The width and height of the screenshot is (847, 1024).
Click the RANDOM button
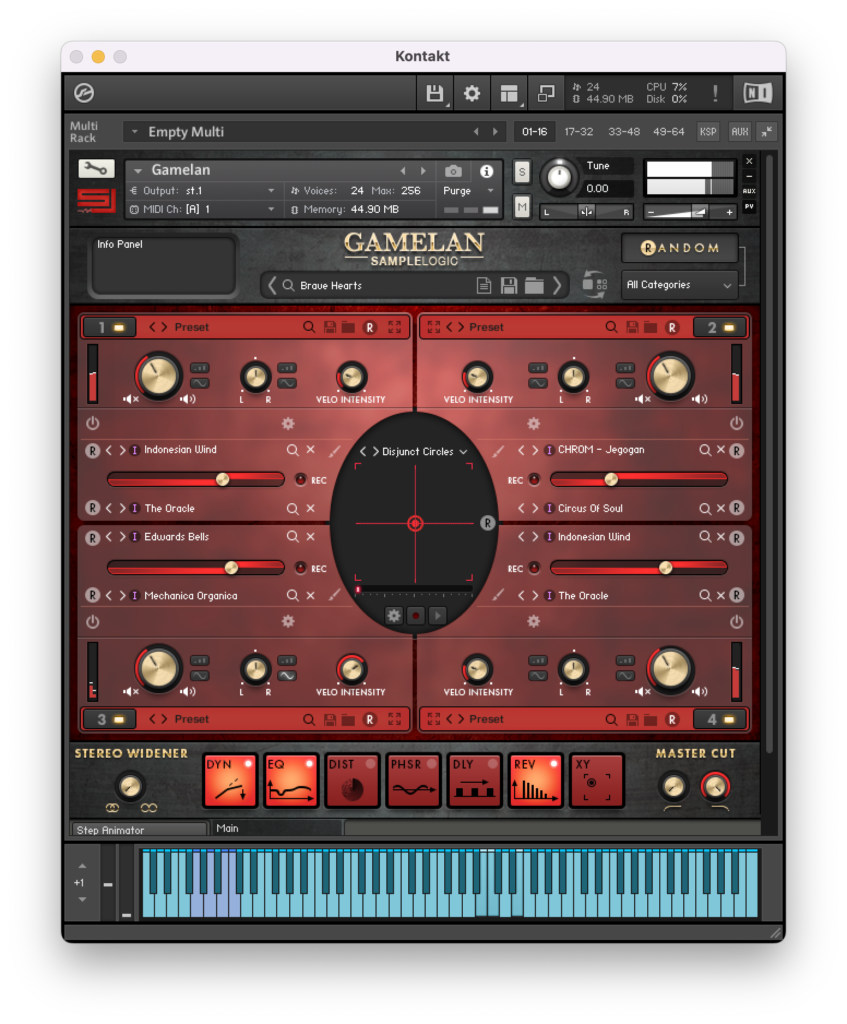(x=680, y=248)
